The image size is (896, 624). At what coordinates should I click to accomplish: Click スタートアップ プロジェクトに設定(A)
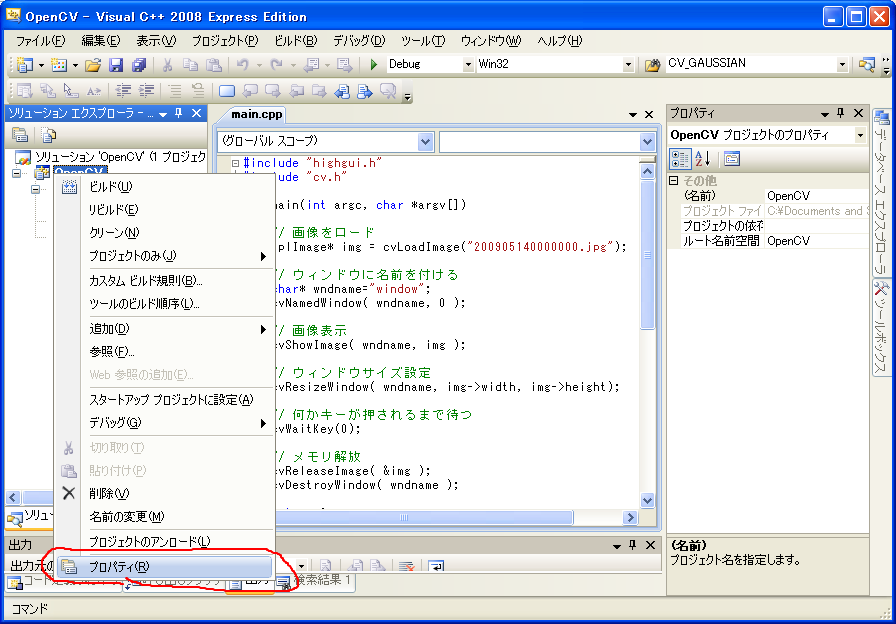point(165,400)
